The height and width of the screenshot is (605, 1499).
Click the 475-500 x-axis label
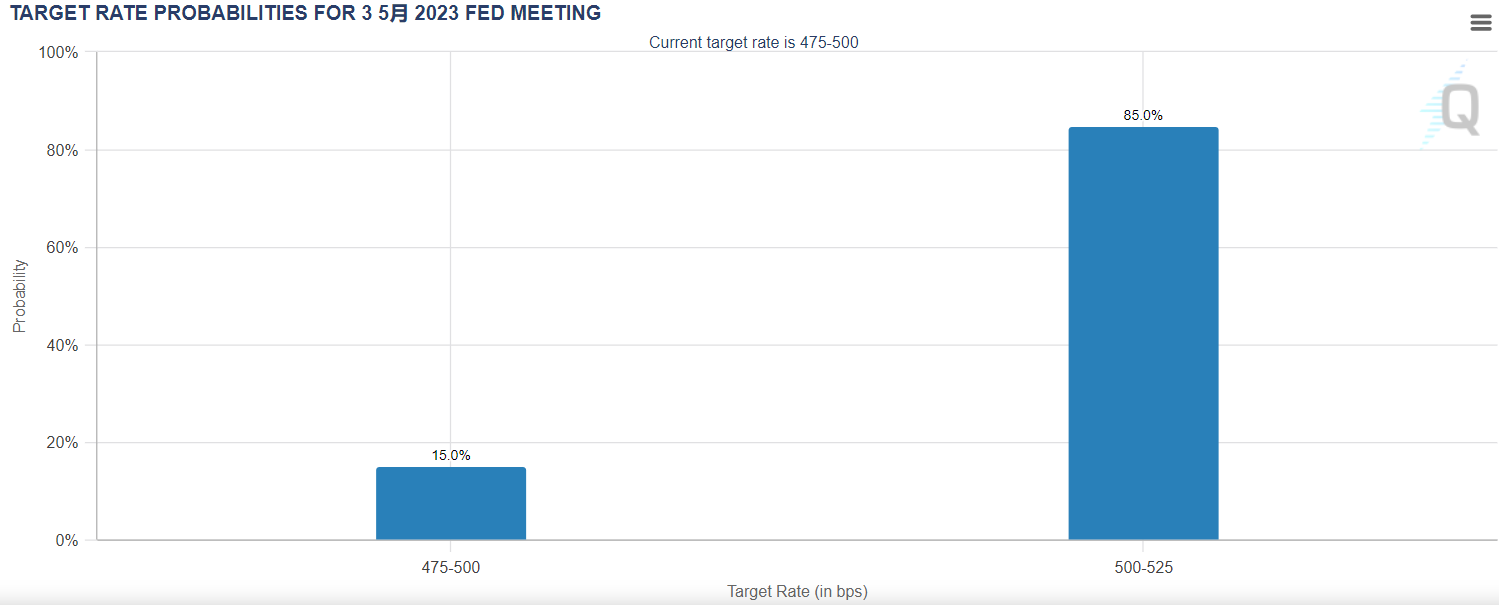[x=450, y=567]
